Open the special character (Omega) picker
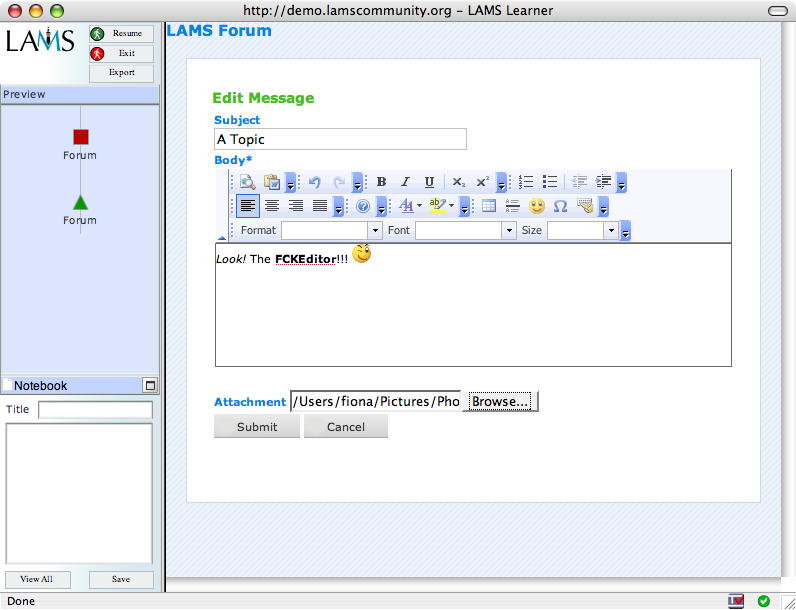The width and height of the screenshot is (796, 610). [561, 206]
